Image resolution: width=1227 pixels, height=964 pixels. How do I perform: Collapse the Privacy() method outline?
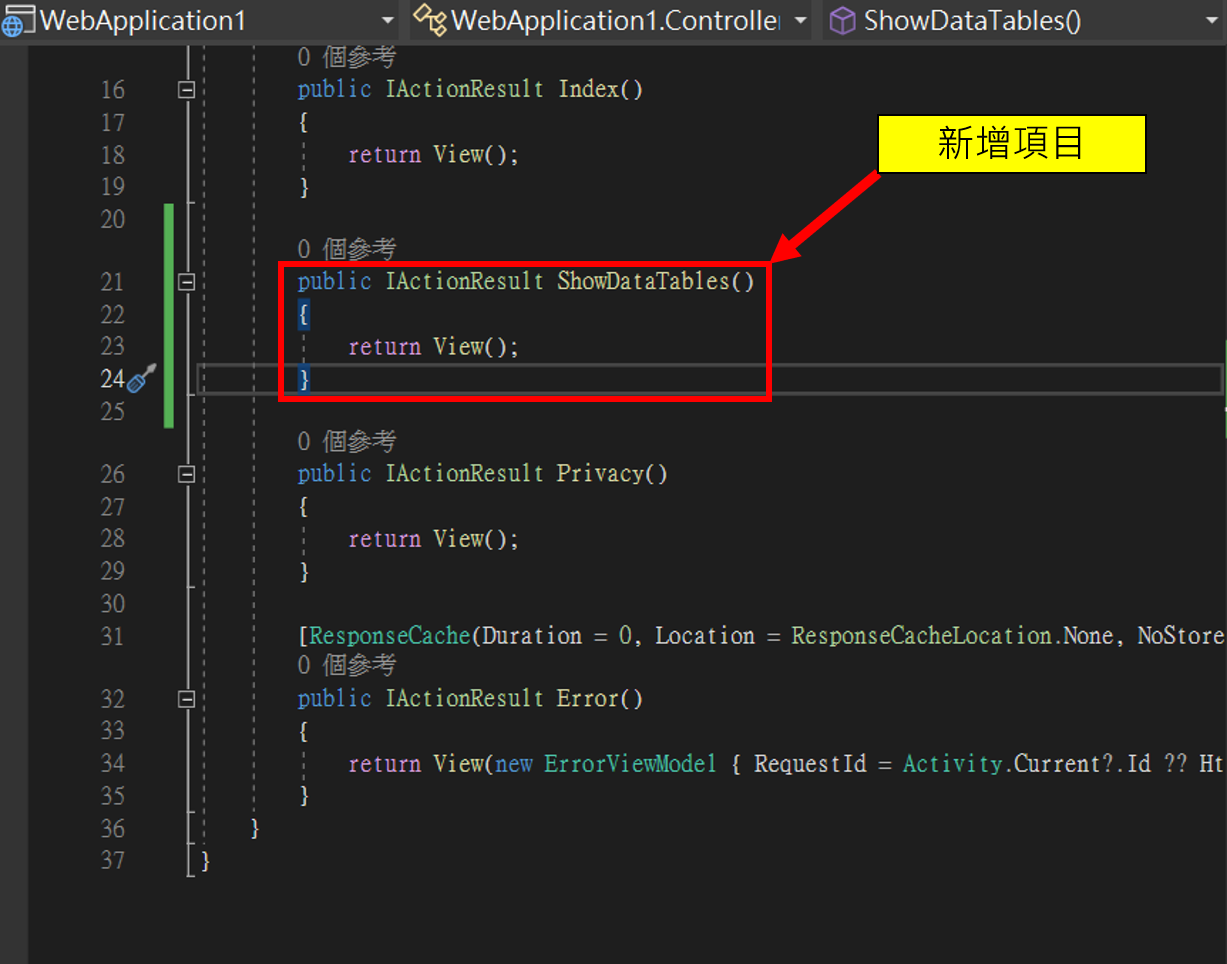tap(186, 474)
